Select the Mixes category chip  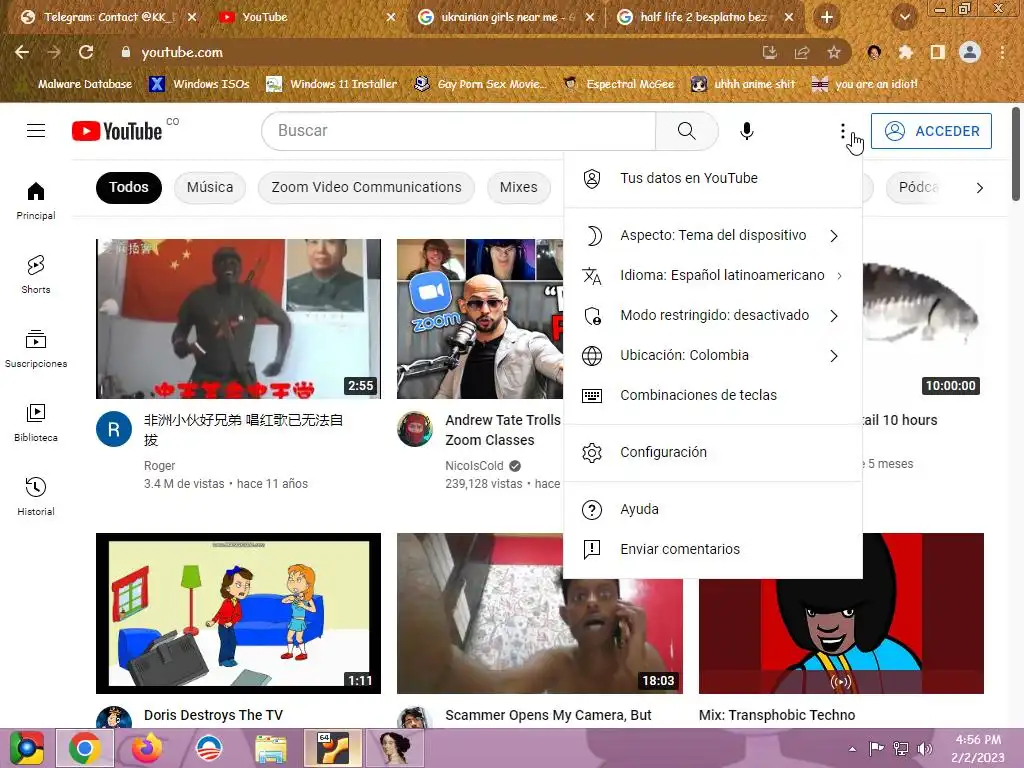click(519, 187)
